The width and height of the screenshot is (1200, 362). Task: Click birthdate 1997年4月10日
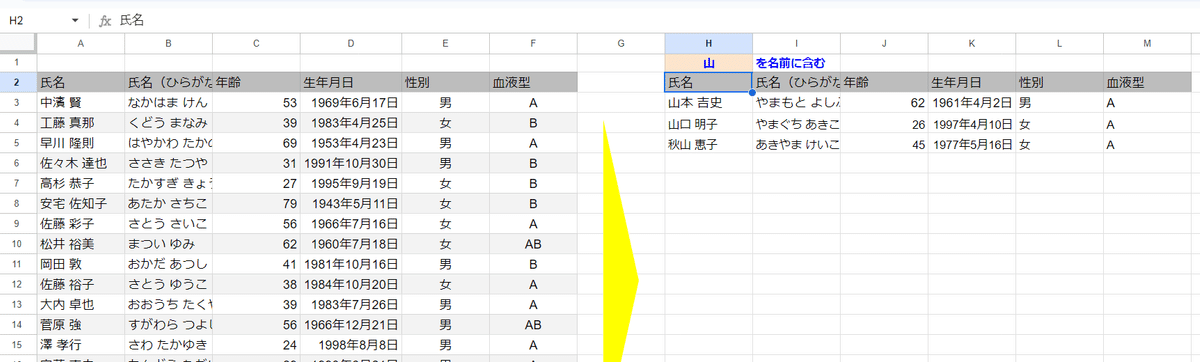point(973,124)
